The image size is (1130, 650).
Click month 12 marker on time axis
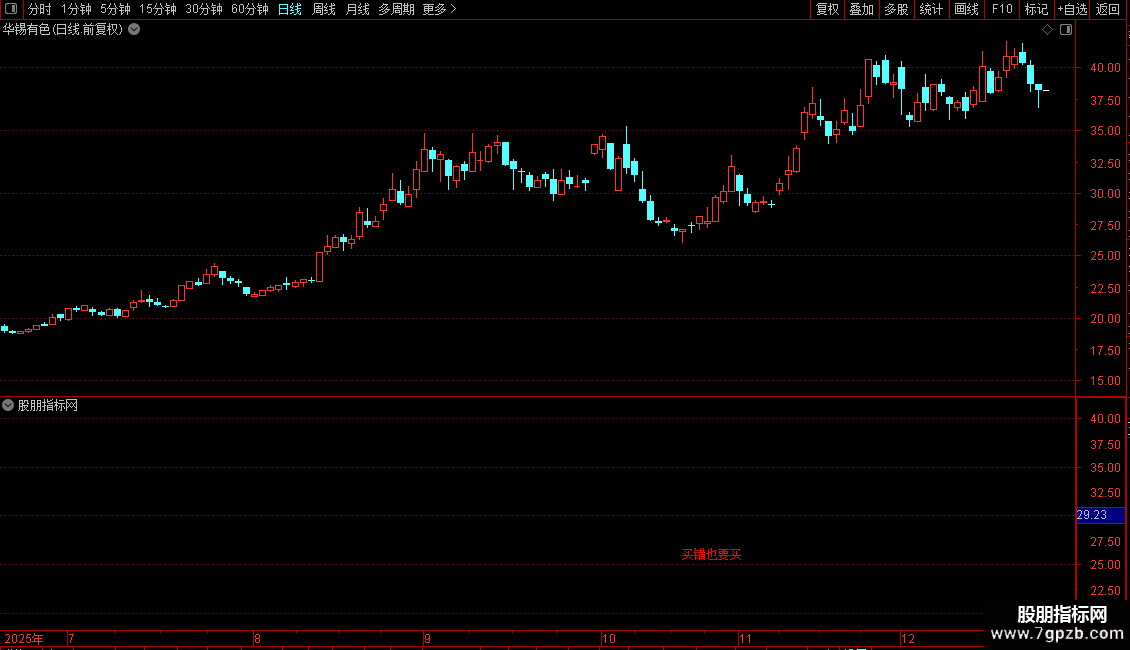908,639
